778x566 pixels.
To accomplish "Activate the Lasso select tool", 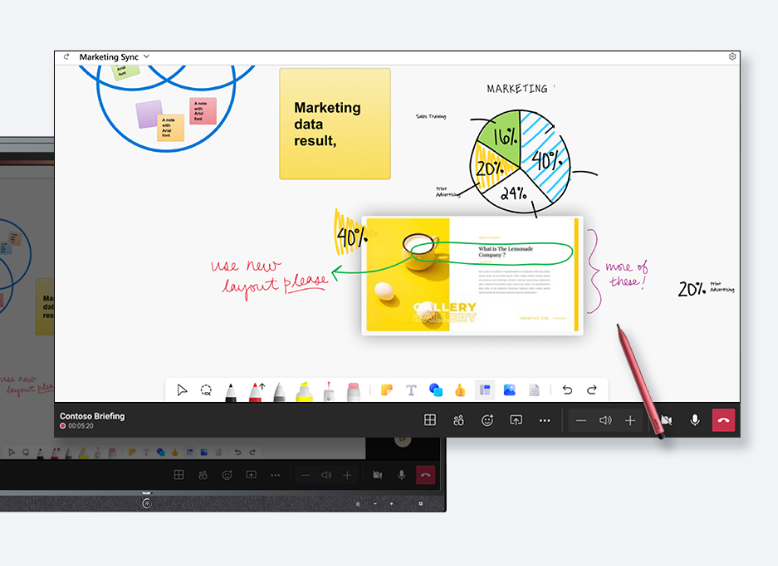I will point(206,390).
